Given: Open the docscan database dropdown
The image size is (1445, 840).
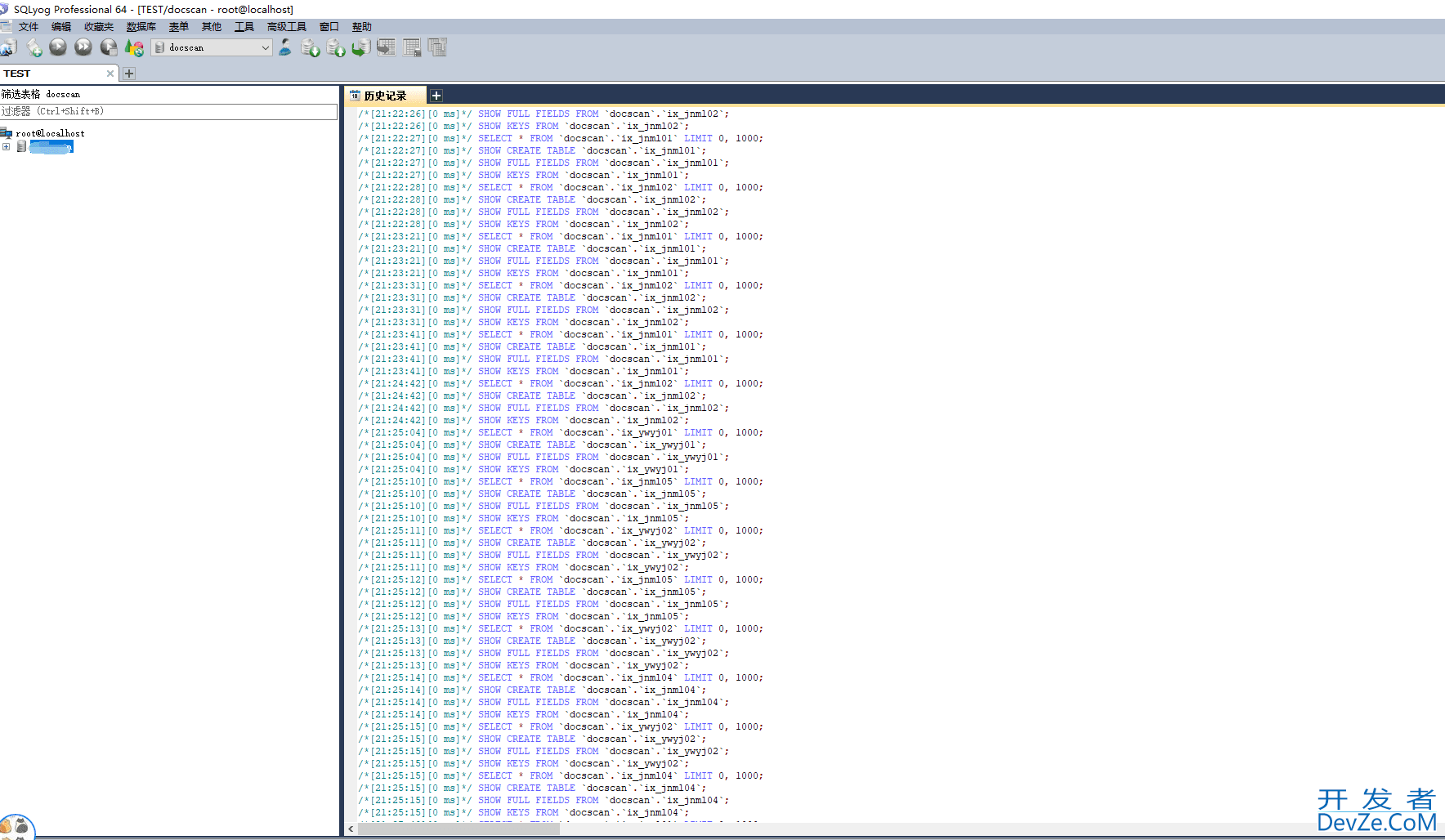Looking at the screenshot, I should [x=212, y=47].
